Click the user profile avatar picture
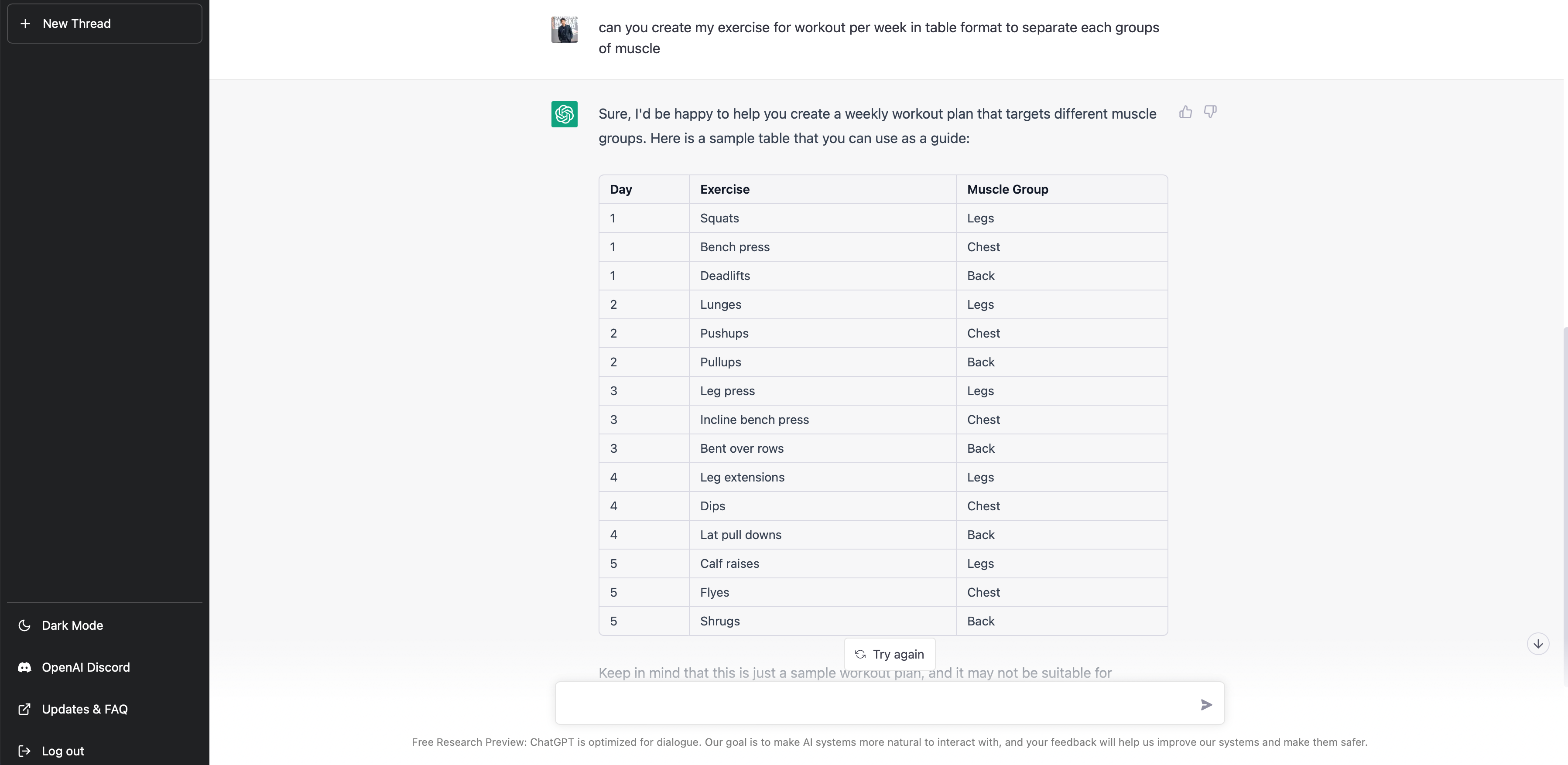This screenshot has height=765, width=1568. (564, 29)
